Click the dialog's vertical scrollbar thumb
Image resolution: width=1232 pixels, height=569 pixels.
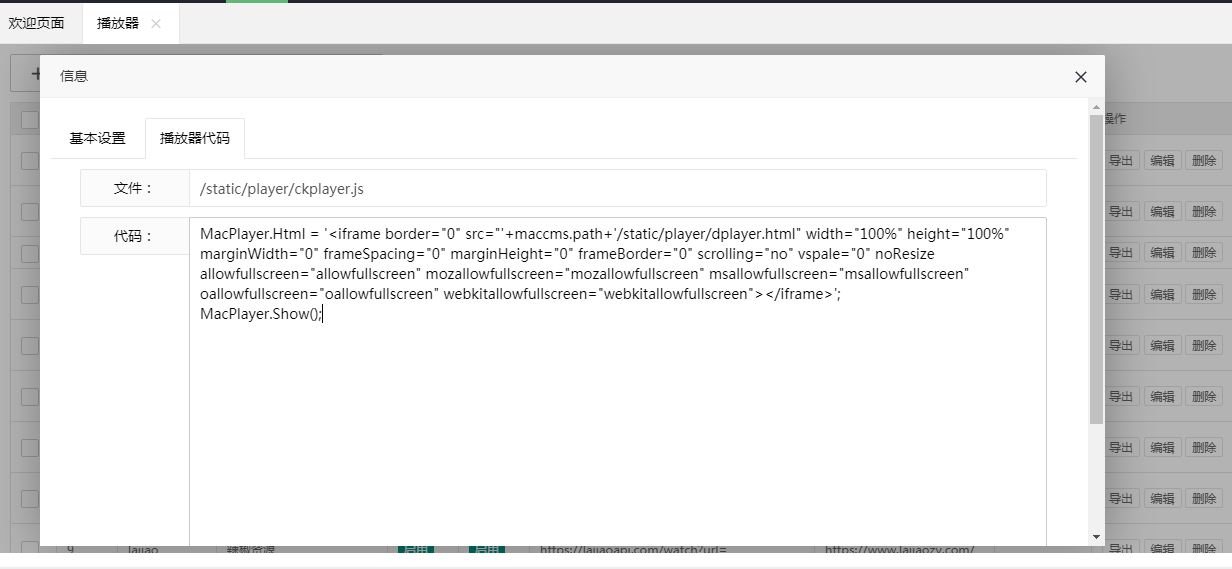(1097, 267)
